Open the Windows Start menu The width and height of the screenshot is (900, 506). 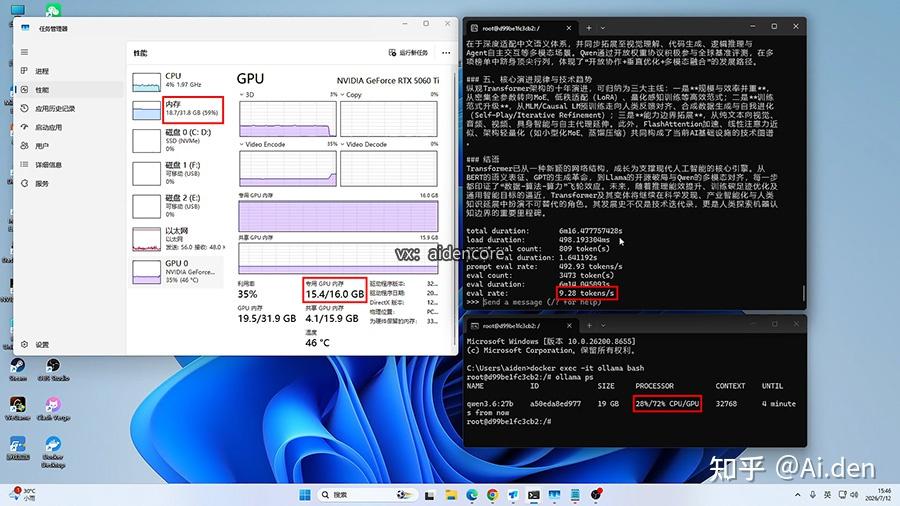305,495
